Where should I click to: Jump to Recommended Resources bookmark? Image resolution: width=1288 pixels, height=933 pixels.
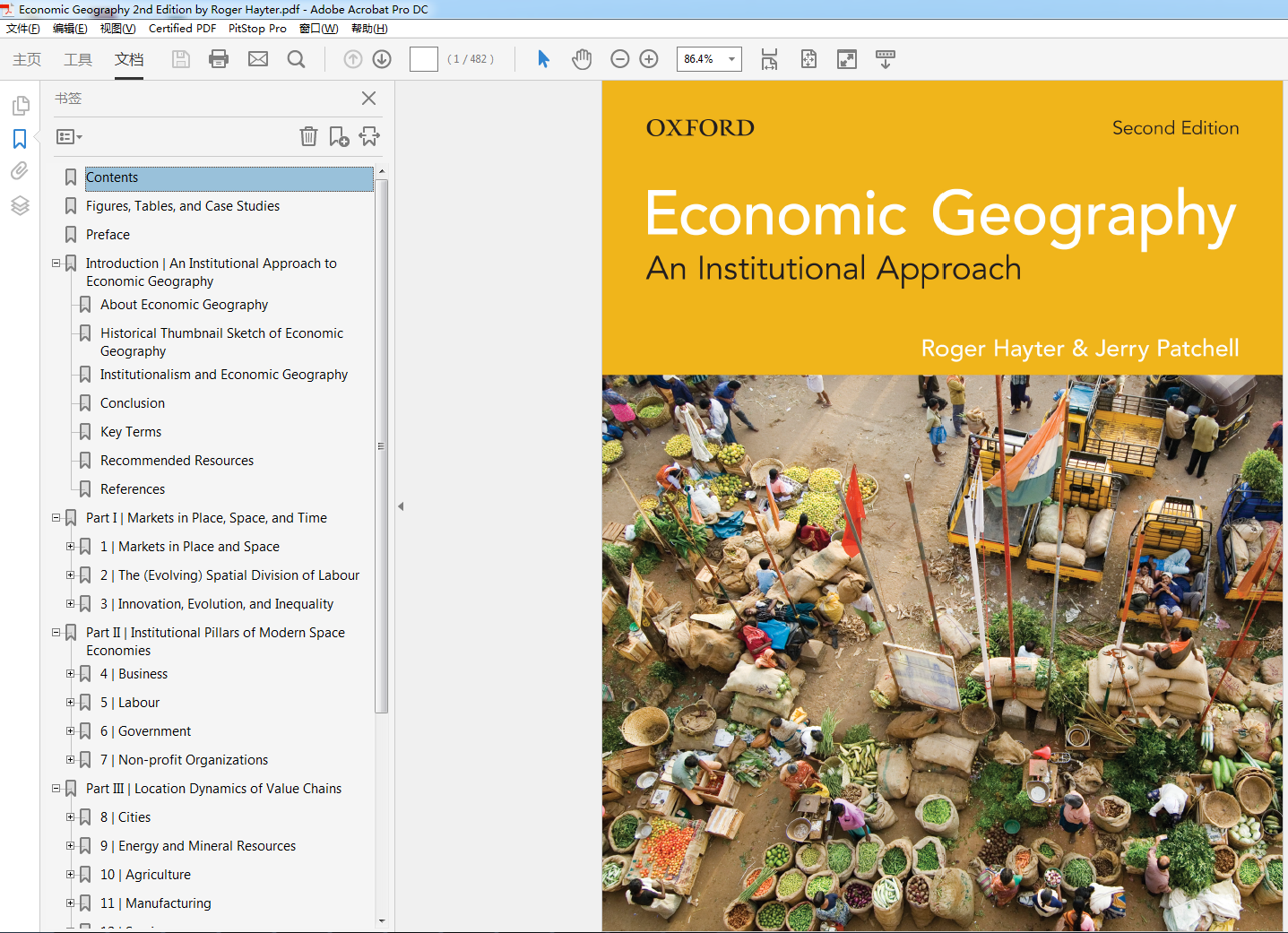click(177, 461)
